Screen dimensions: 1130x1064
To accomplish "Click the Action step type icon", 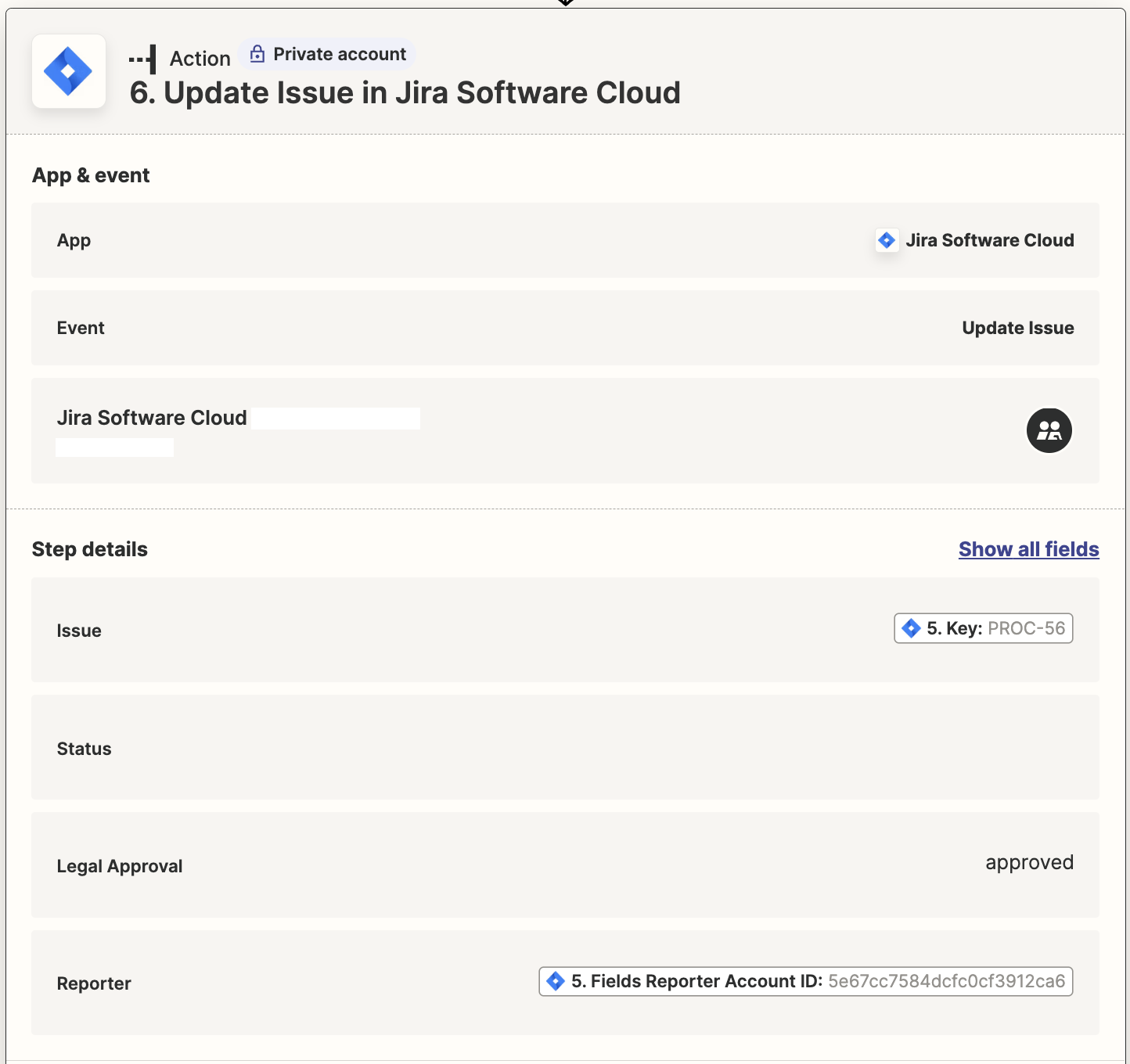I will pos(142,59).
